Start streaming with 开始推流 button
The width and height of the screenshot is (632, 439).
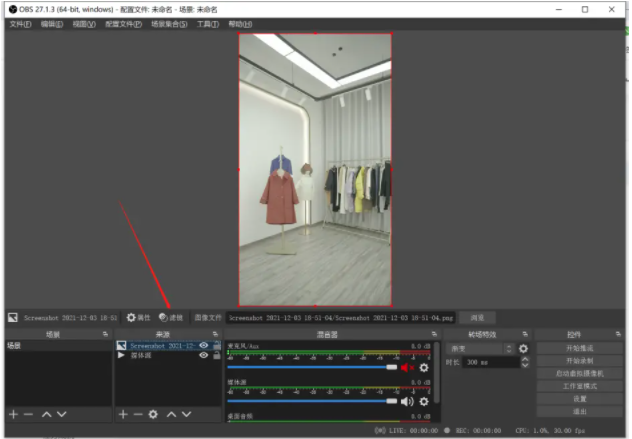580,348
